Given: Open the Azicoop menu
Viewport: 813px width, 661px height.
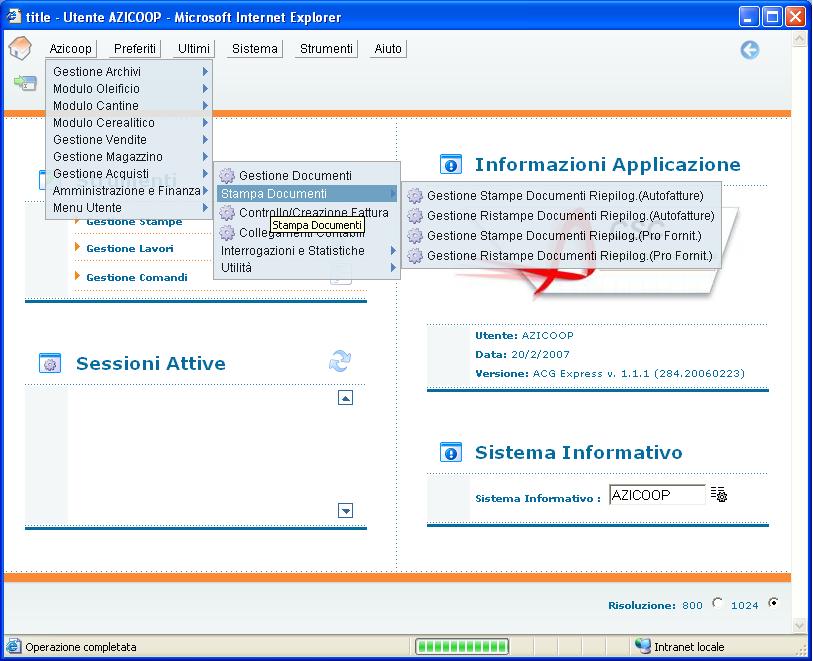Looking at the screenshot, I should tap(71, 49).
